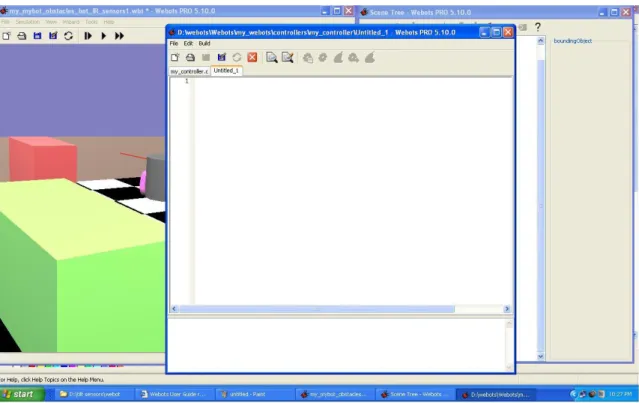
Task: Maximize the editor window
Action: tap(496, 32)
